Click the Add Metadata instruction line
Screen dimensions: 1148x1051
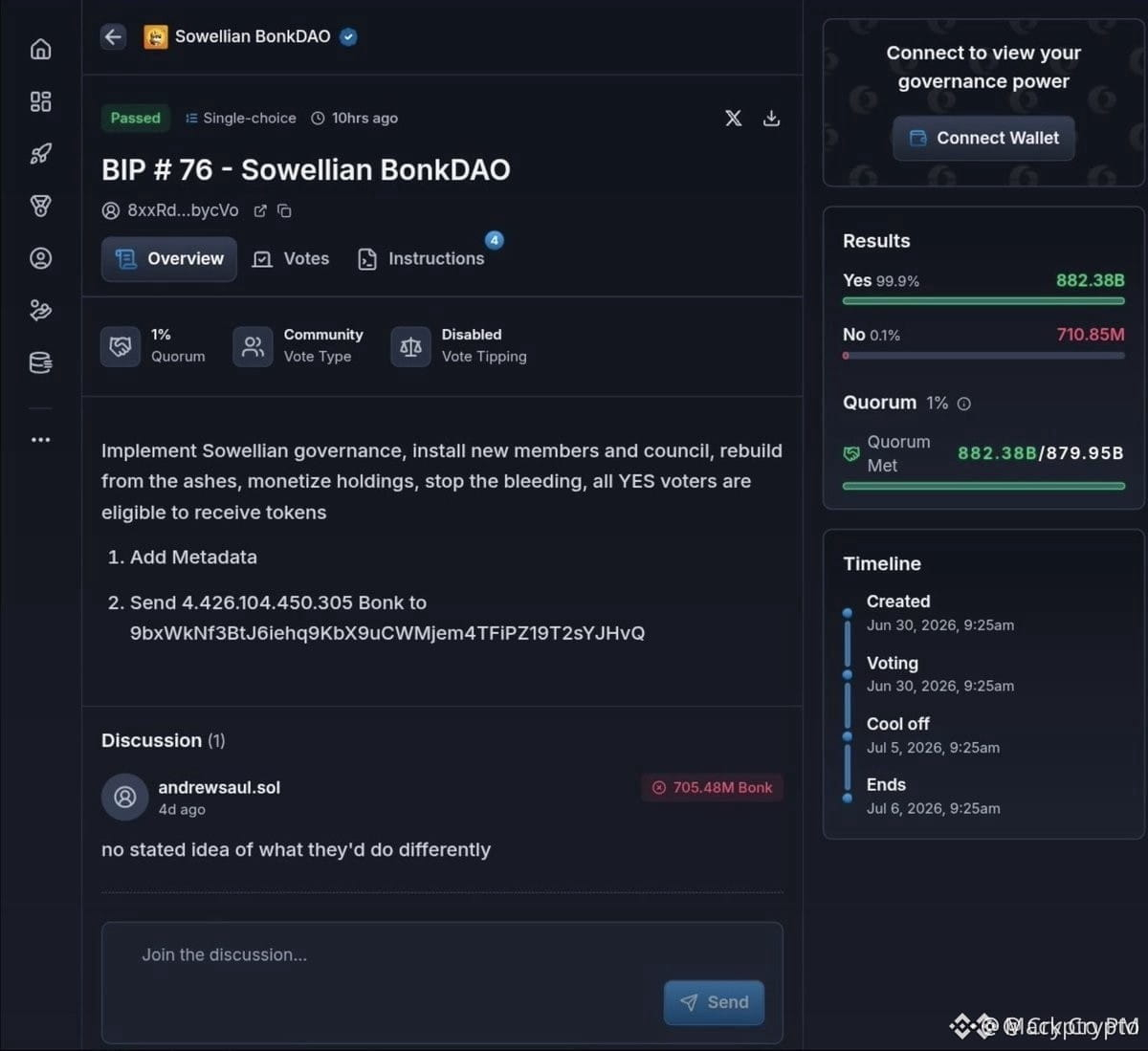tap(193, 557)
